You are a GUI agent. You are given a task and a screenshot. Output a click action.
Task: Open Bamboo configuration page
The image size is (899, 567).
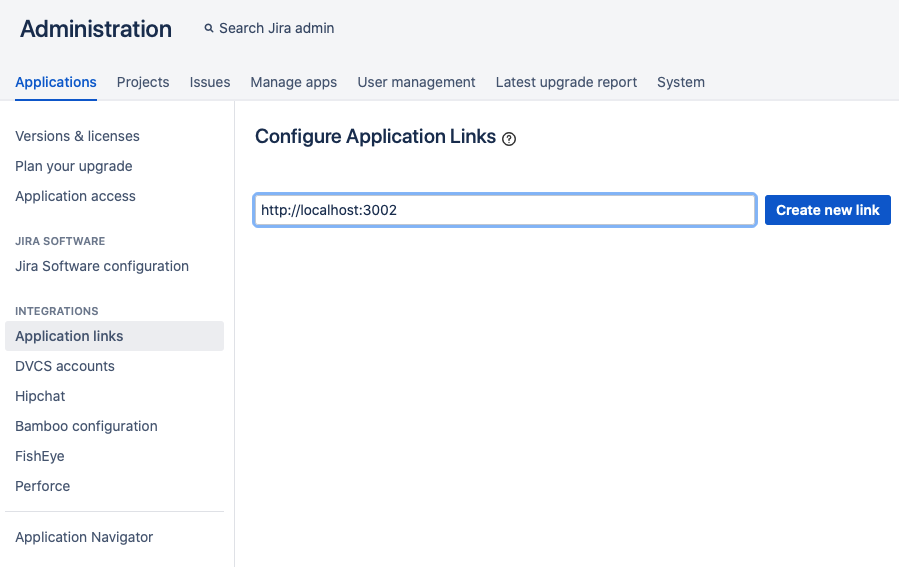pos(86,426)
